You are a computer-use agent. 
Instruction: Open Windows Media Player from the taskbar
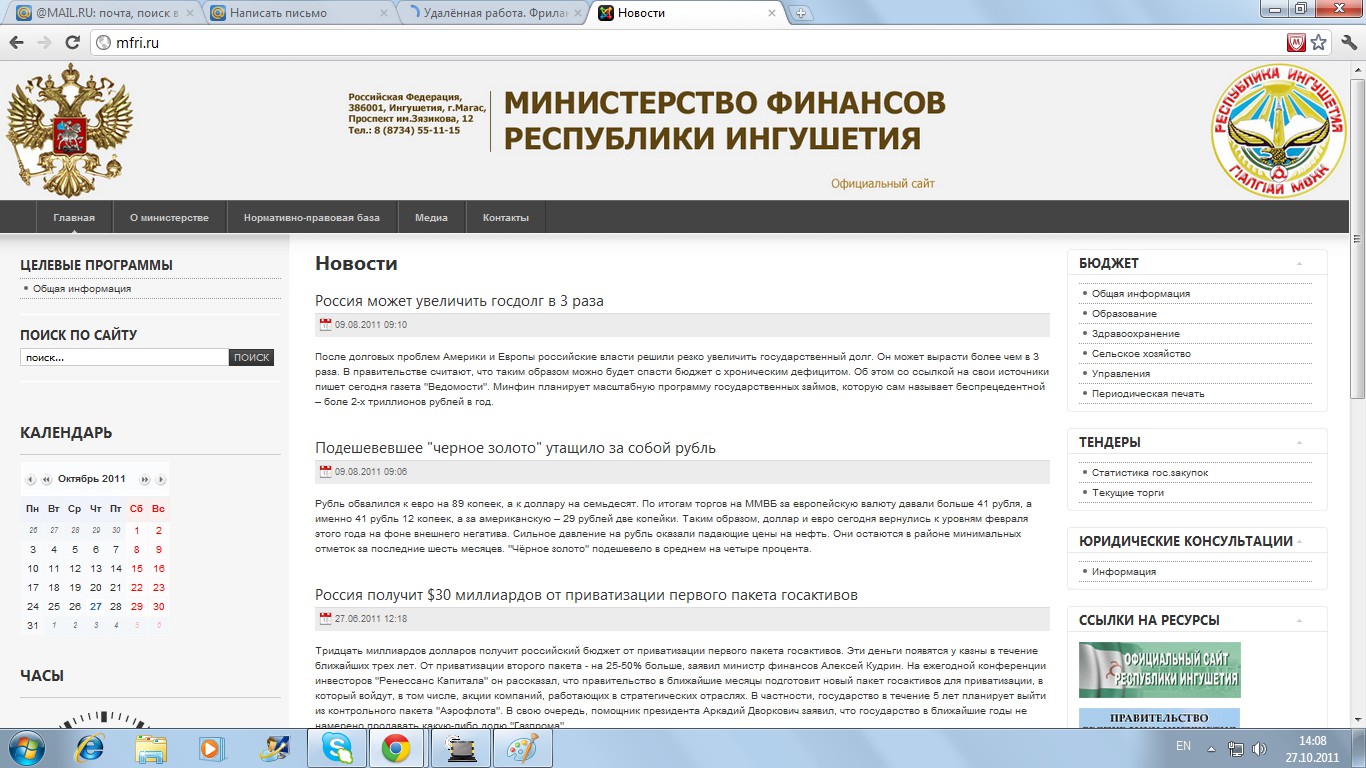[x=212, y=748]
